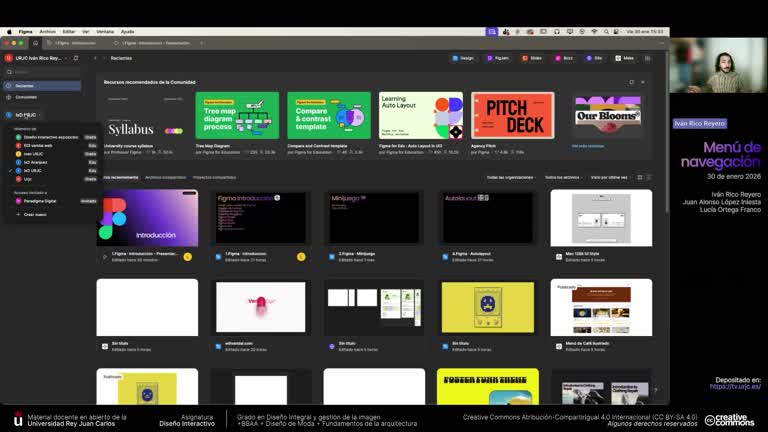Close the community resources banner
The image size is (768, 432).
coord(643,82)
